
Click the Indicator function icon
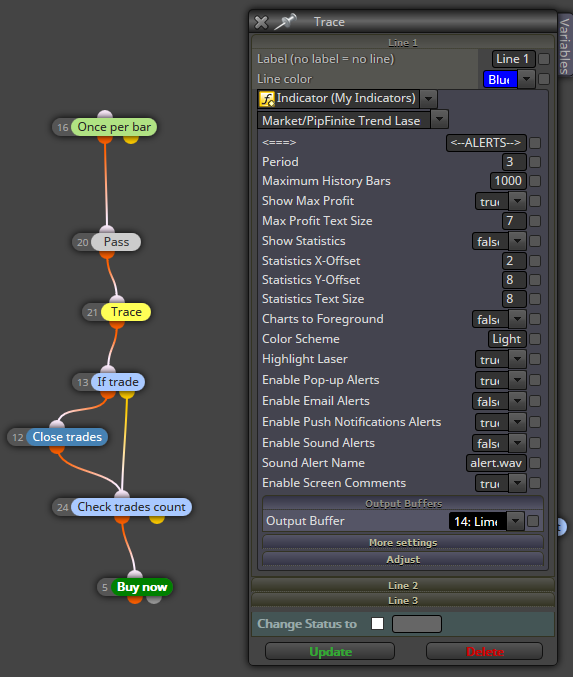266,99
